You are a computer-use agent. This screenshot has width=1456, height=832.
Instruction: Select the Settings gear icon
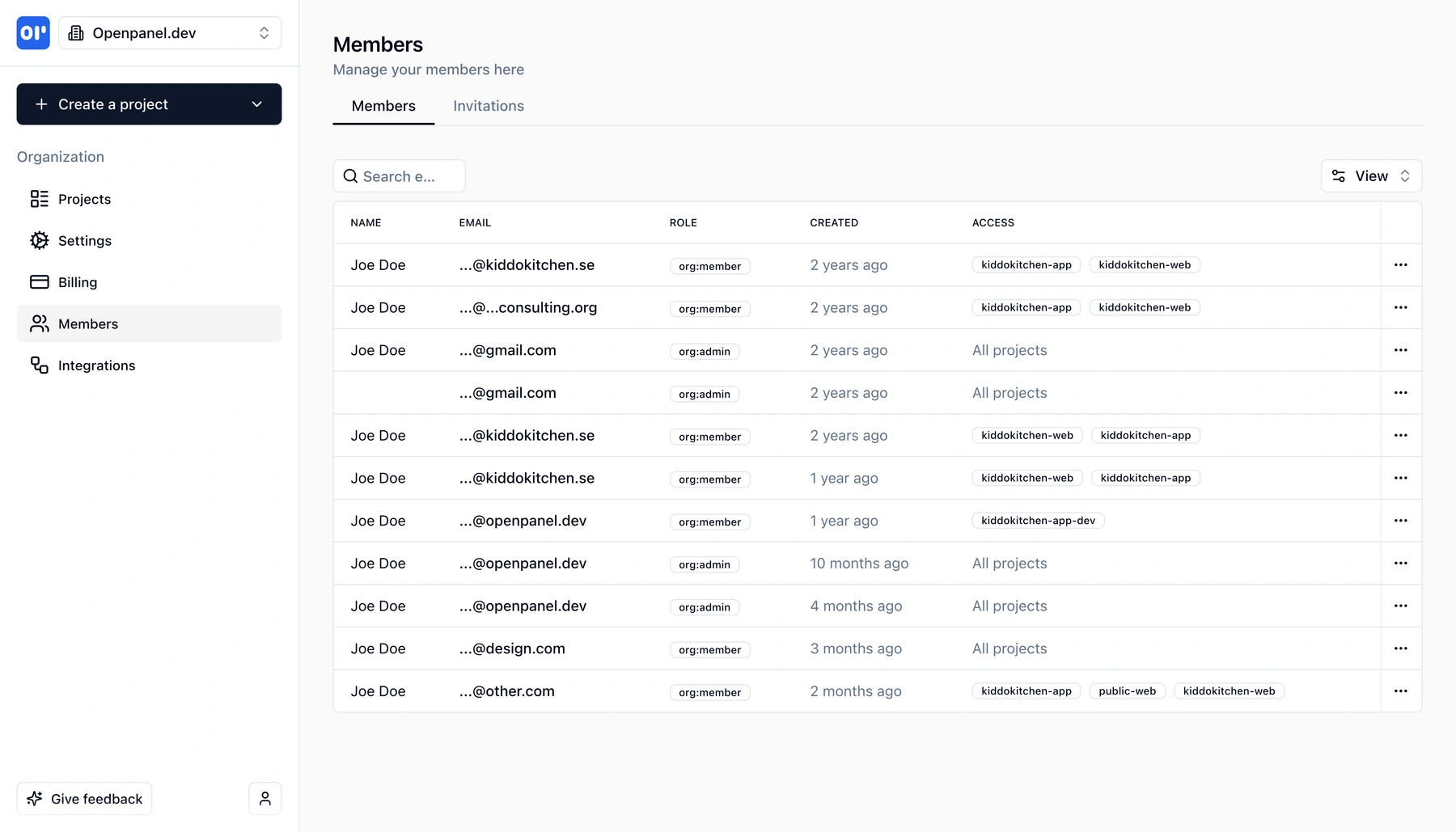point(40,240)
